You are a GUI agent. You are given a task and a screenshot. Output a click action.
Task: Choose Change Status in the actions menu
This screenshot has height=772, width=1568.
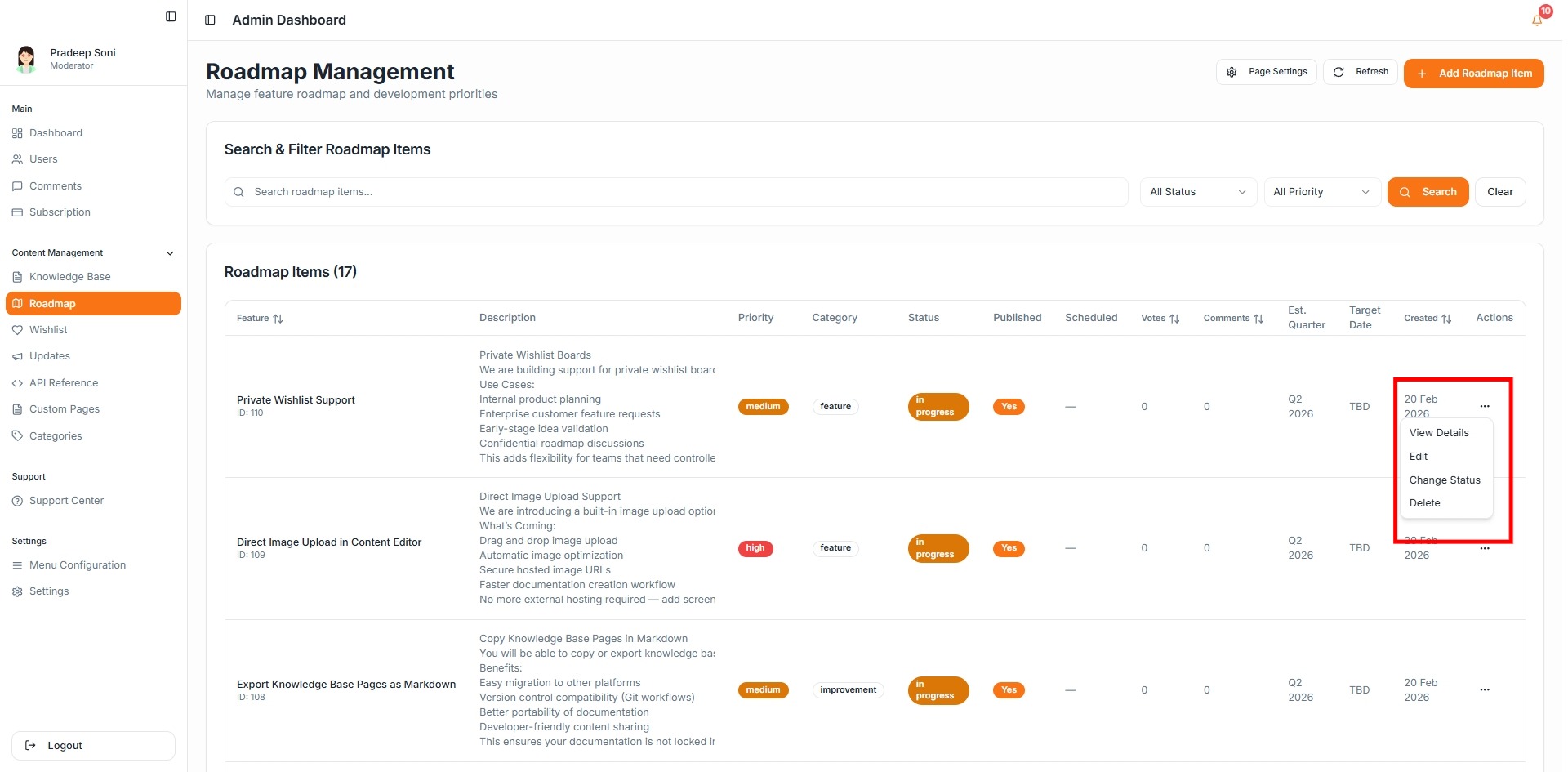pos(1444,480)
